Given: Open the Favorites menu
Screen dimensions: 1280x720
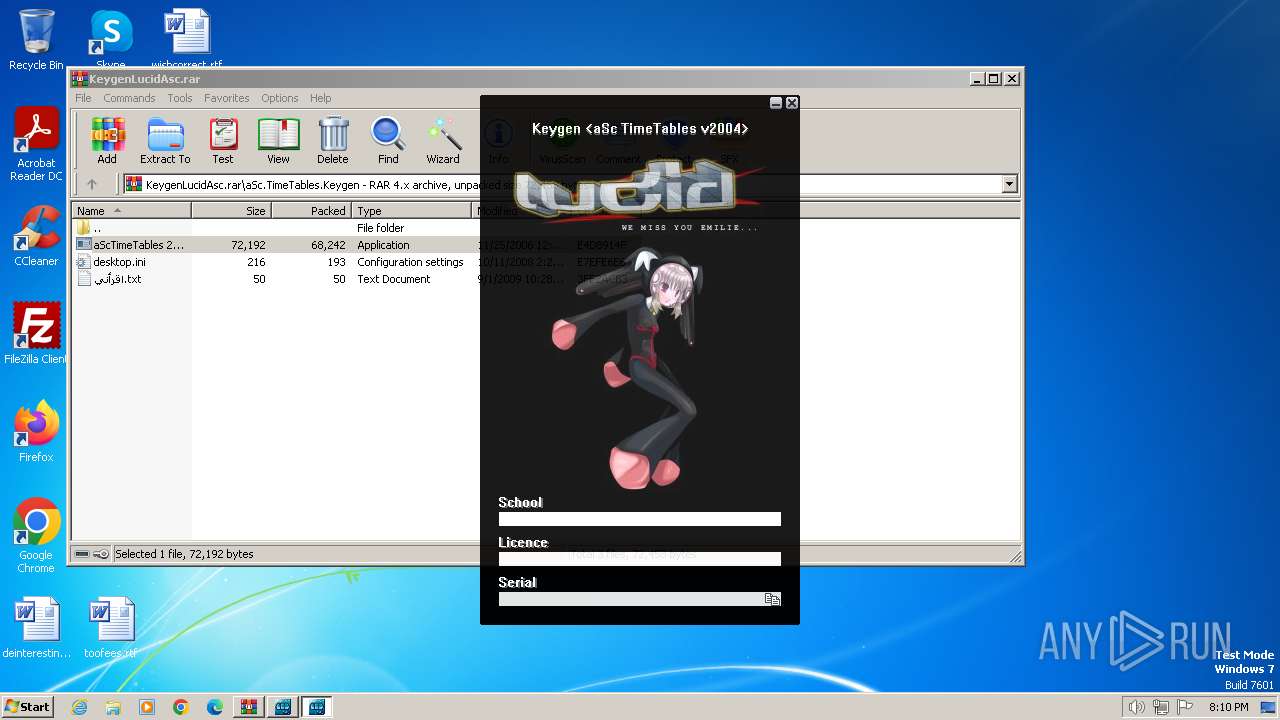Looking at the screenshot, I should point(227,98).
